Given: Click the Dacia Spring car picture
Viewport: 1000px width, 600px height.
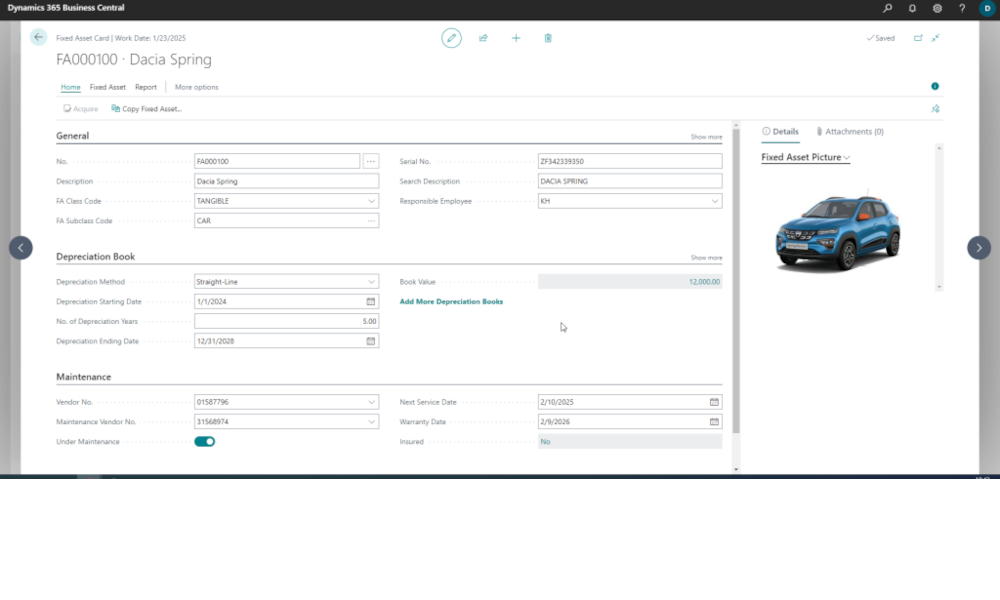Looking at the screenshot, I should pos(838,231).
